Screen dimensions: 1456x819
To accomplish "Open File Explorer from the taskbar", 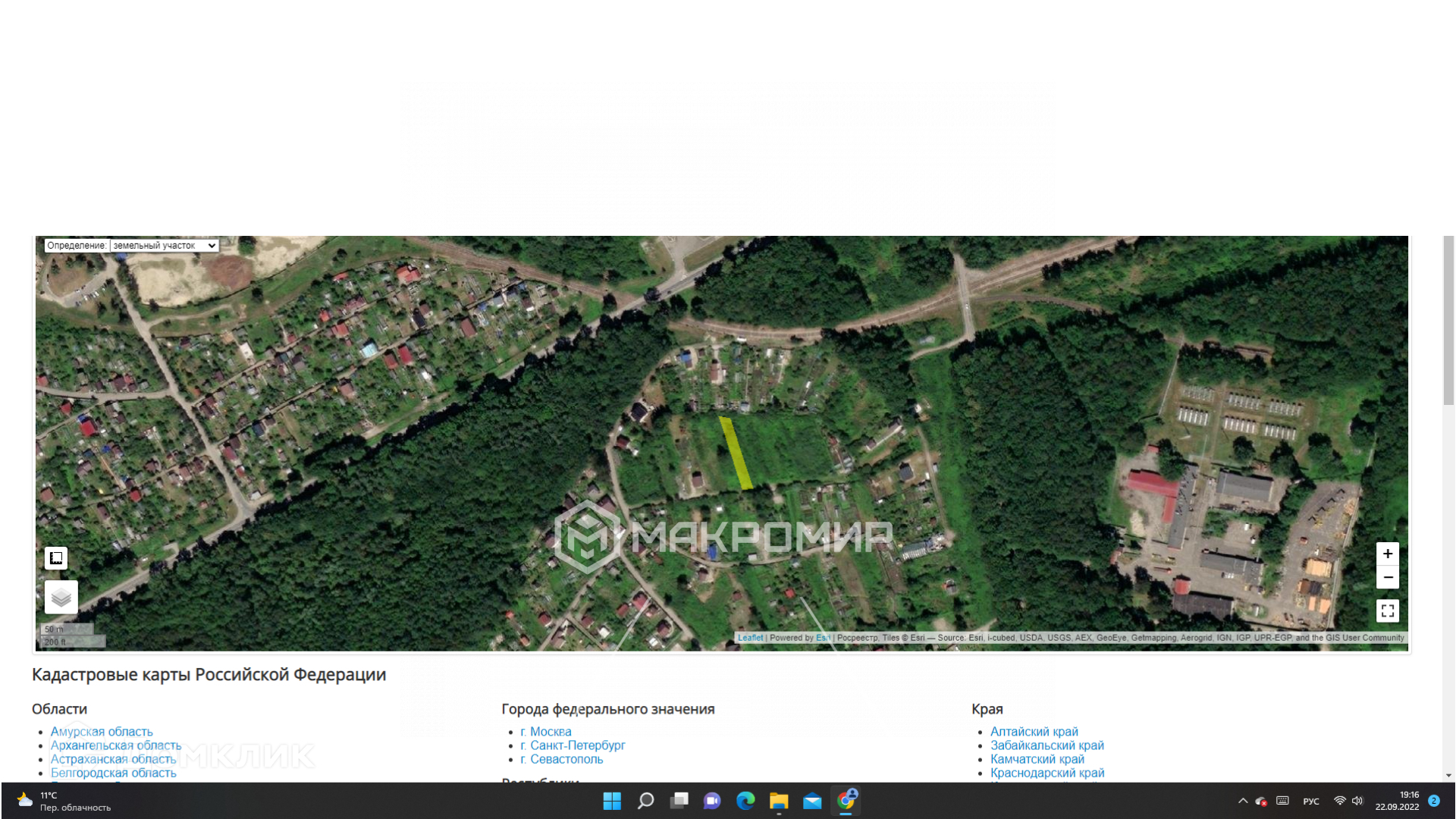I will (779, 801).
